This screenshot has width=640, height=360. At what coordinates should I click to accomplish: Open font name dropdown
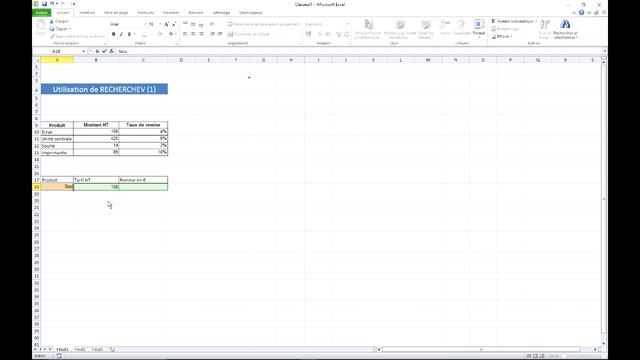145,24
